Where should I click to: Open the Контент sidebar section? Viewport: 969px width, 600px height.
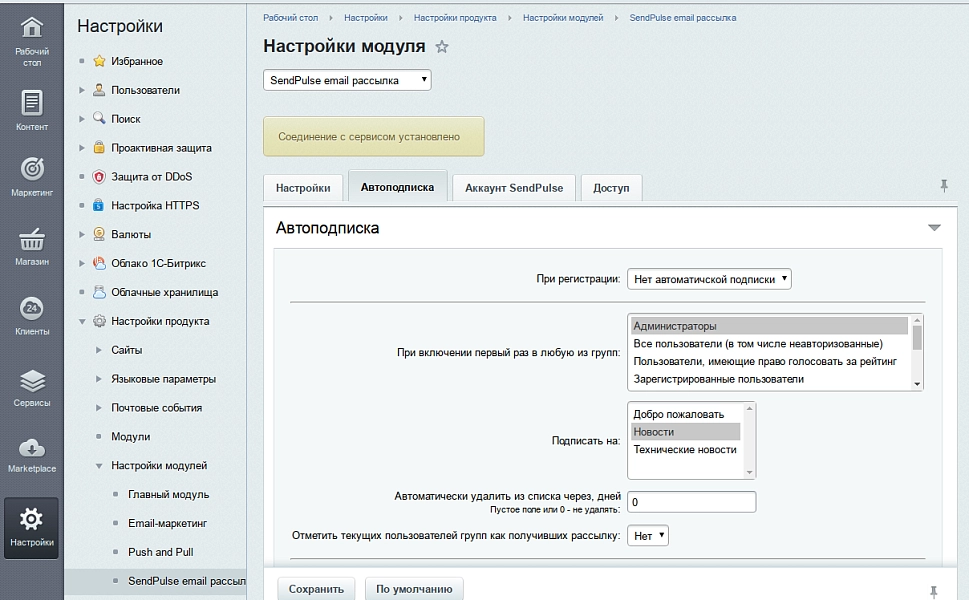pos(32,111)
